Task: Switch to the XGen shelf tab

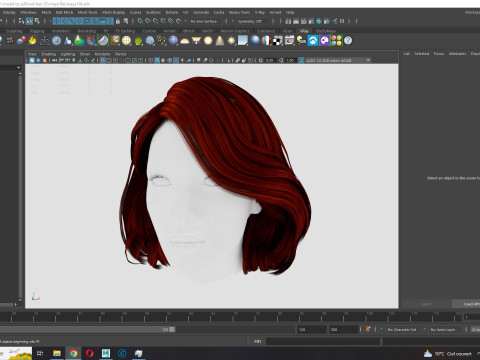Action: 287,31
